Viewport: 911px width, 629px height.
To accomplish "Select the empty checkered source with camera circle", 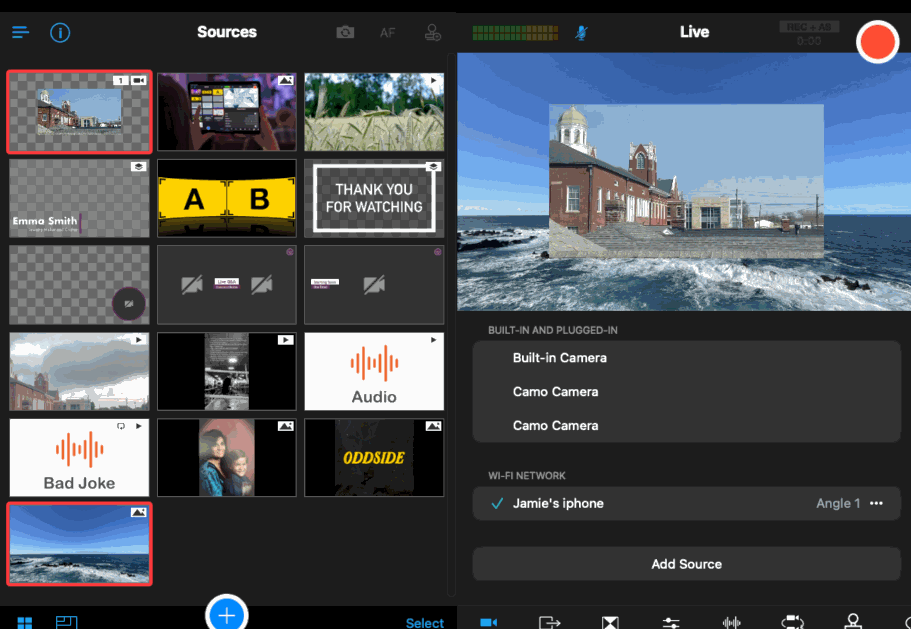I will pos(80,285).
